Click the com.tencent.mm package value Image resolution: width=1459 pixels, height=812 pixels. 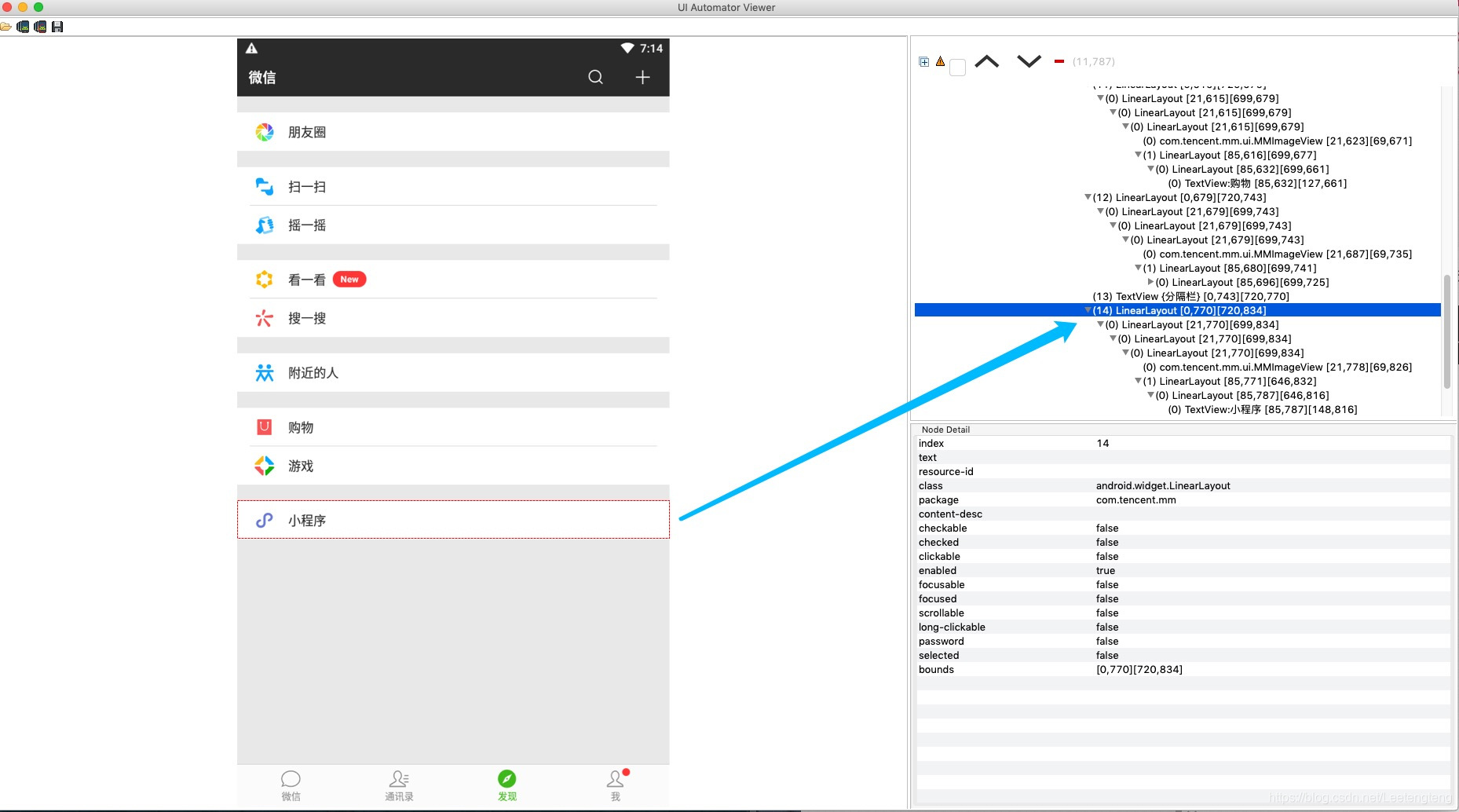click(1135, 500)
